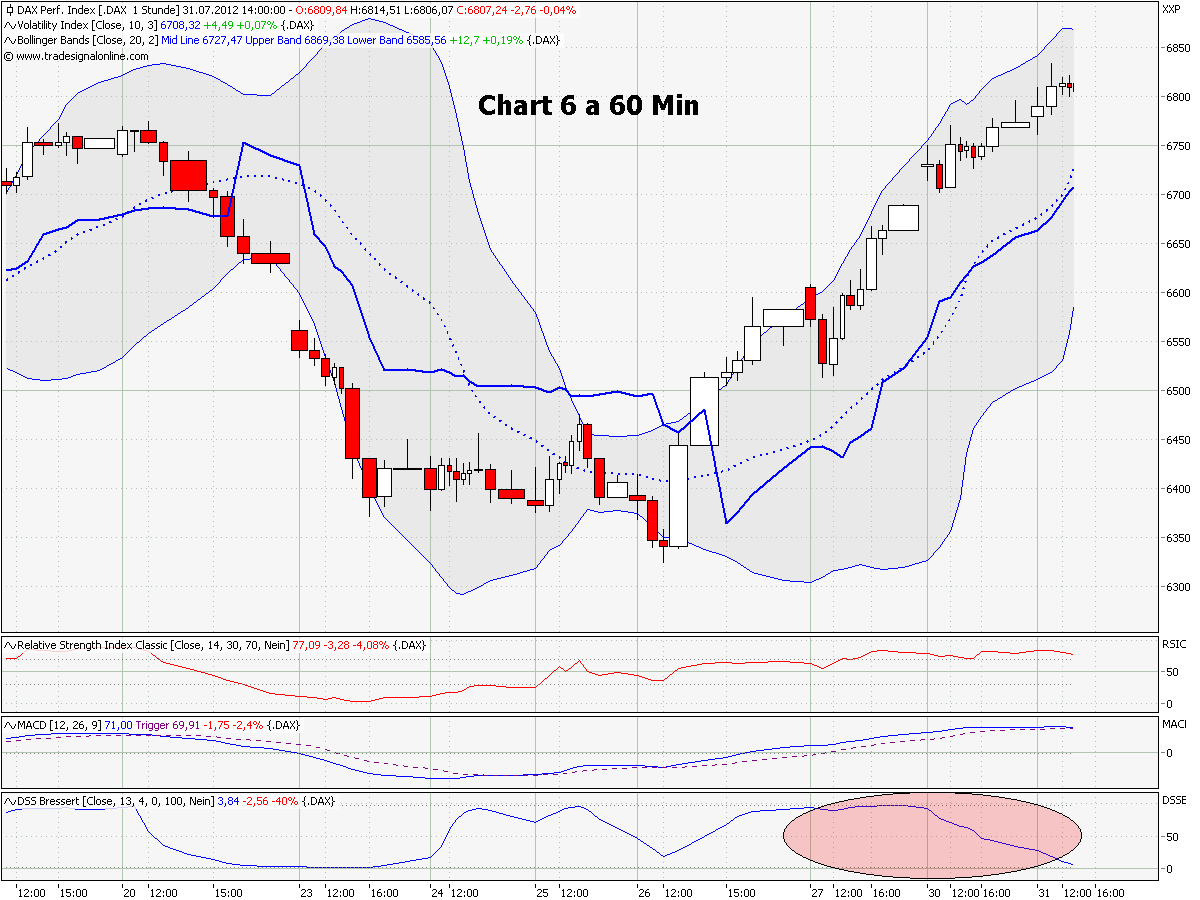This screenshot has width=1200, height=900.
Task: Click the Bollinger Bands line icon
Action: tap(8, 40)
